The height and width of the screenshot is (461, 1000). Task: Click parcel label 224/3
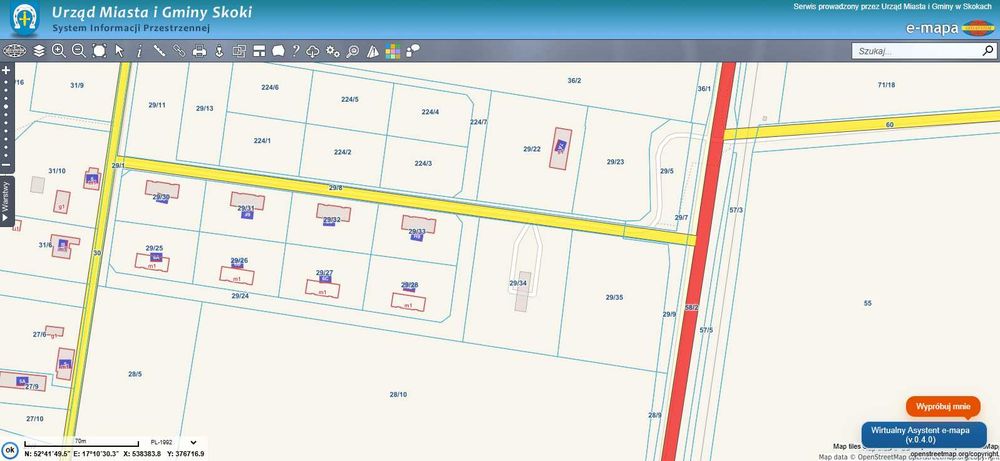coord(423,163)
